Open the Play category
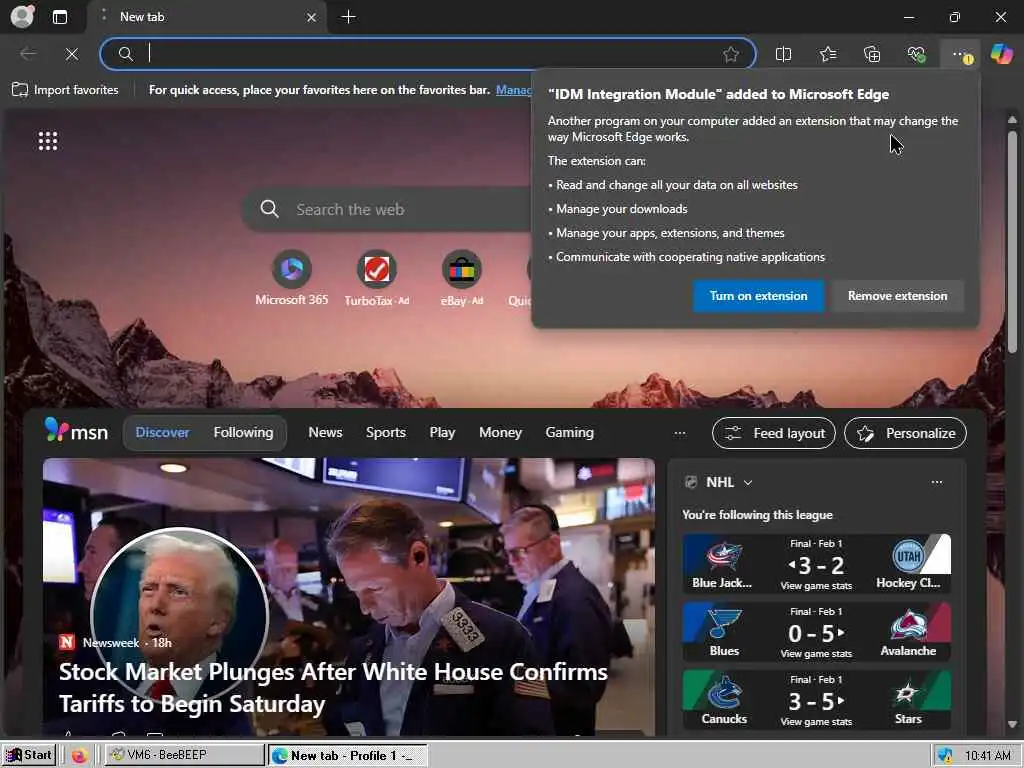 click(x=442, y=432)
